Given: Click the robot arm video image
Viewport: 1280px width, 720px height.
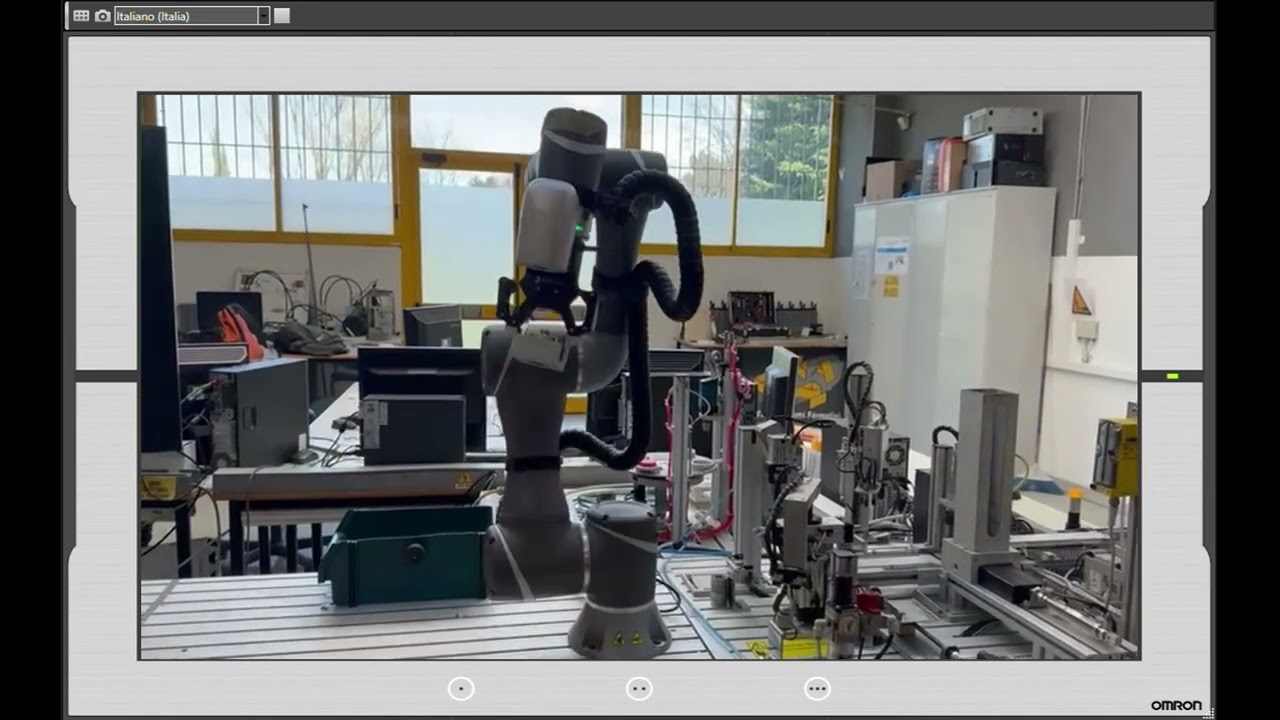Looking at the screenshot, I should coord(639,376).
